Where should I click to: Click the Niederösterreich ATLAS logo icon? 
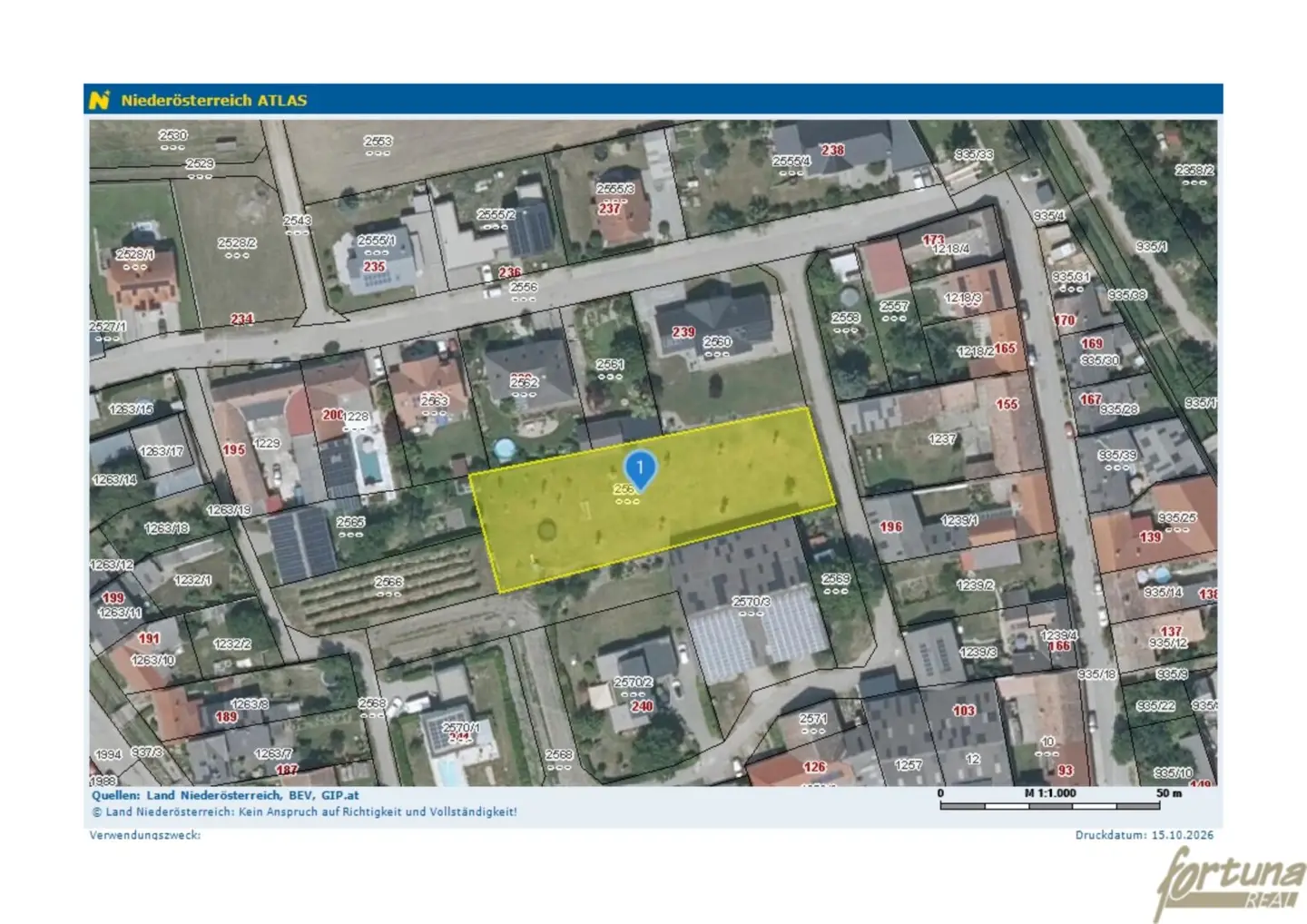100,100
